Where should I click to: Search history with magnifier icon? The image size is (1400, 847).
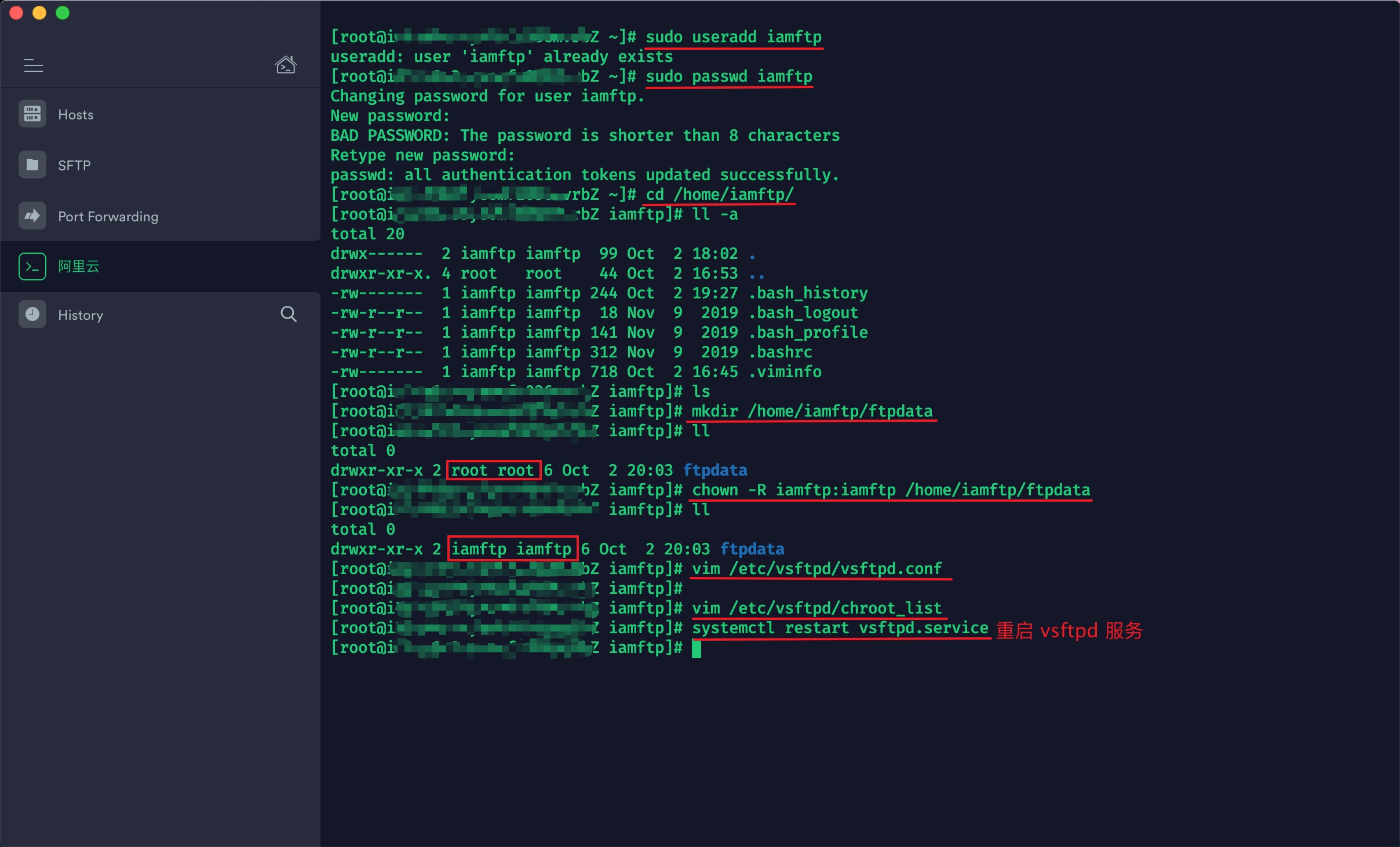coord(289,314)
